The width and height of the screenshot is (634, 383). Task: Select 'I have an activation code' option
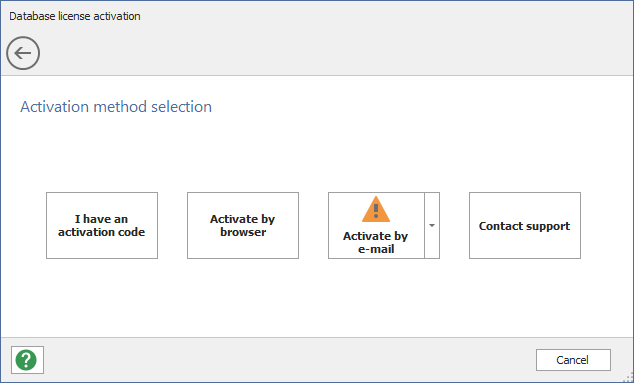[x=102, y=225]
